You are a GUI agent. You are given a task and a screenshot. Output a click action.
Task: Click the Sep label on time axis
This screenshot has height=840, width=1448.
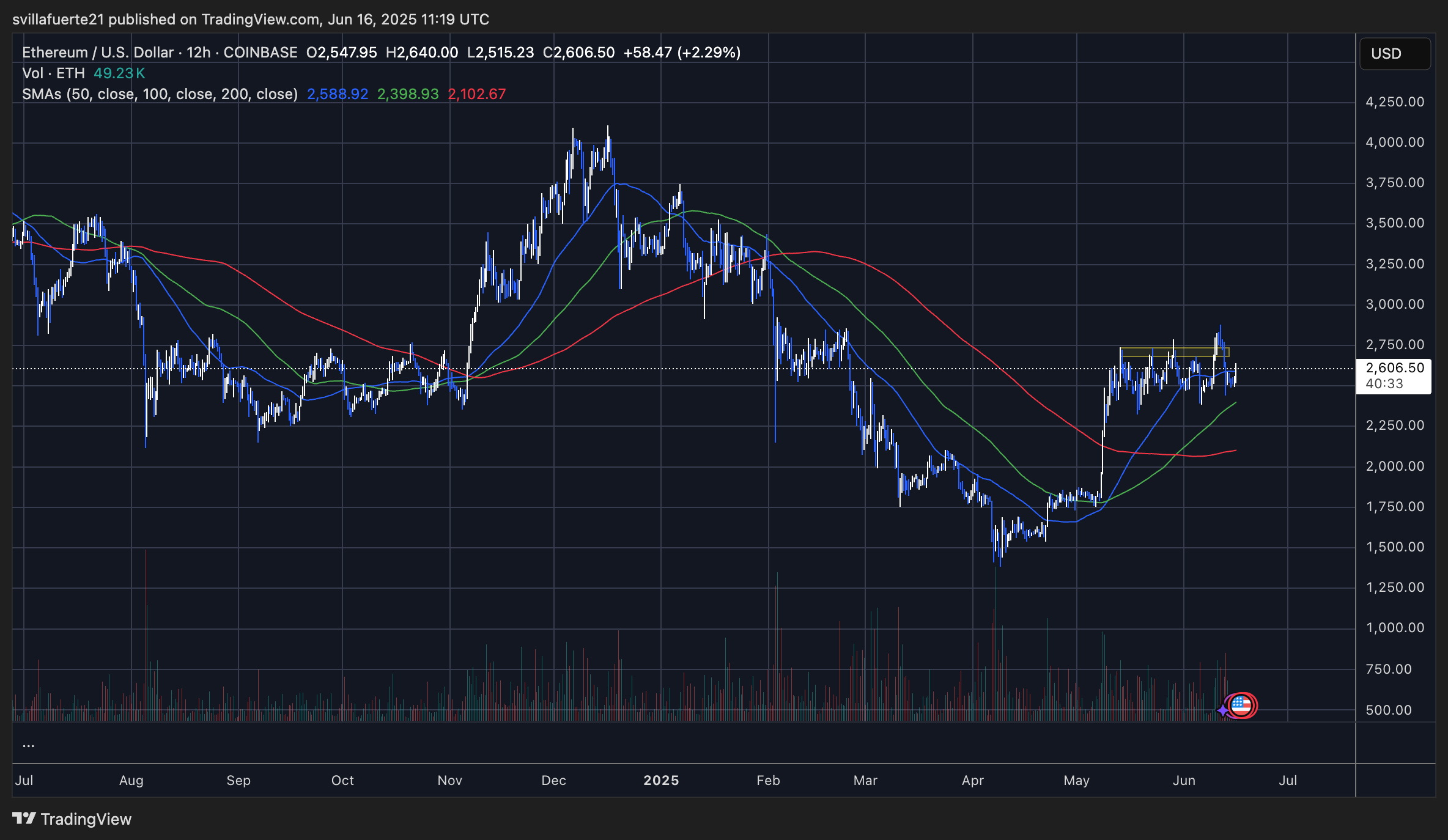click(x=238, y=781)
